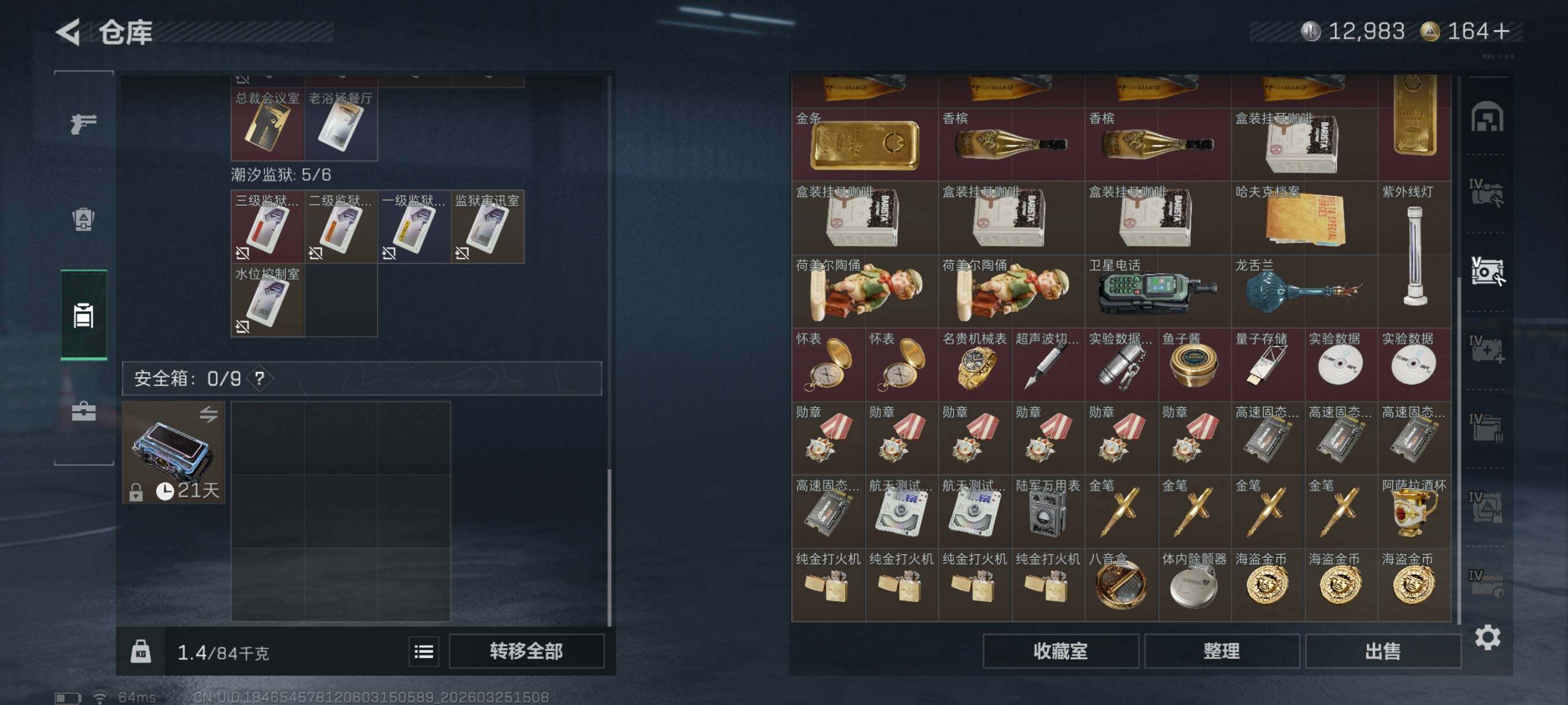The height and width of the screenshot is (705, 1568).
Task: Click the question mark next to 安全箱 0/9
Action: [260, 379]
